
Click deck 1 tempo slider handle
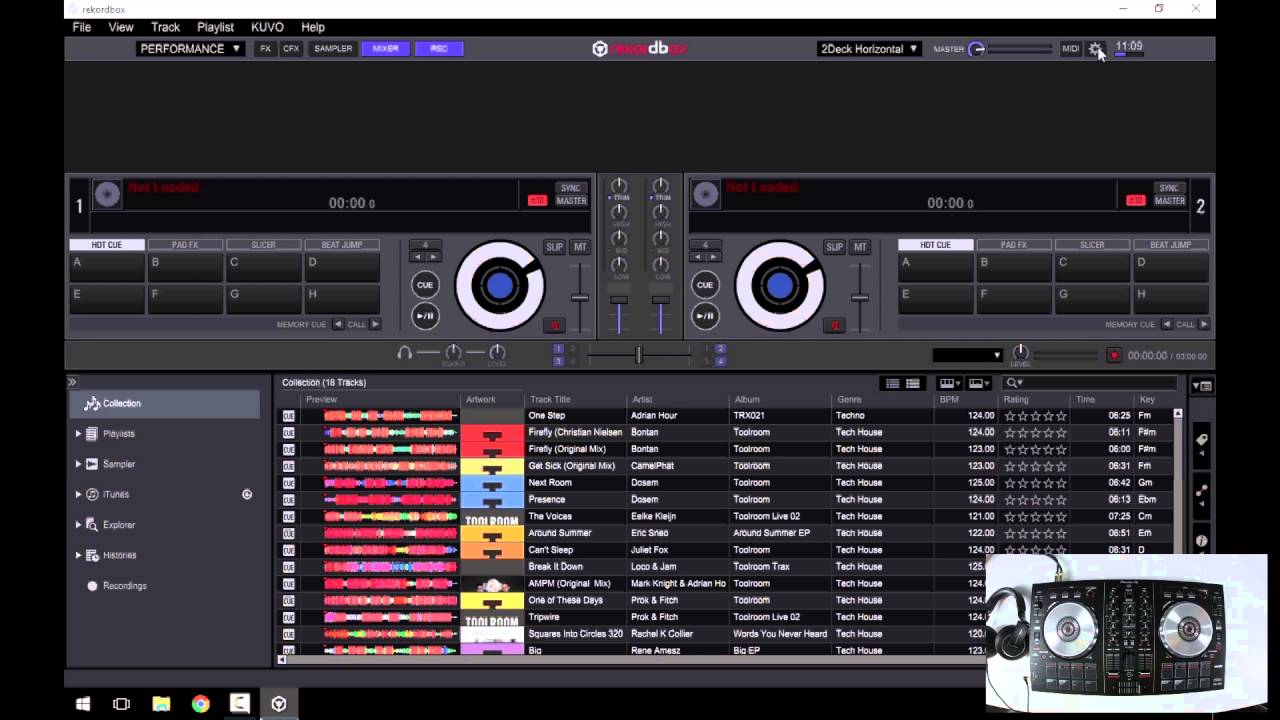click(x=579, y=297)
